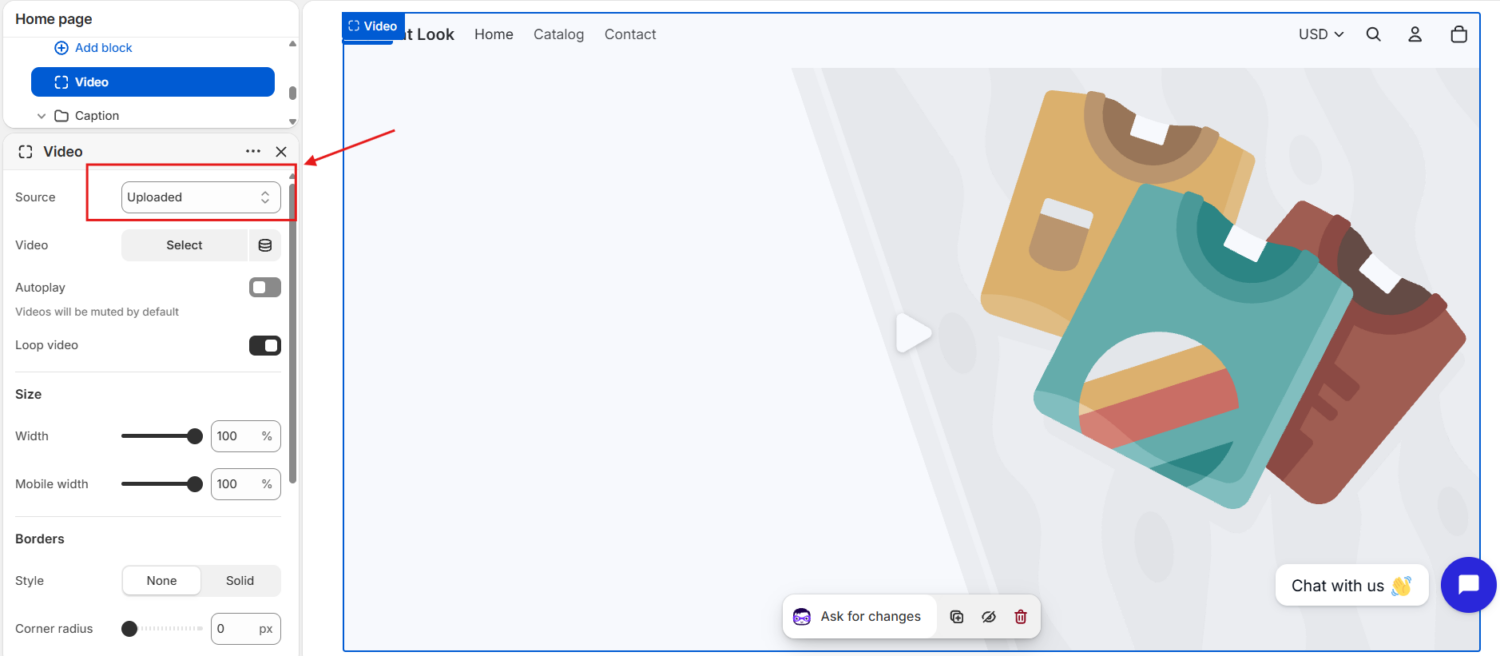Viewport: 1500px width, 656px height.
Task: Open the Source dropdown set to Uploaded
Action: [201, 197]
